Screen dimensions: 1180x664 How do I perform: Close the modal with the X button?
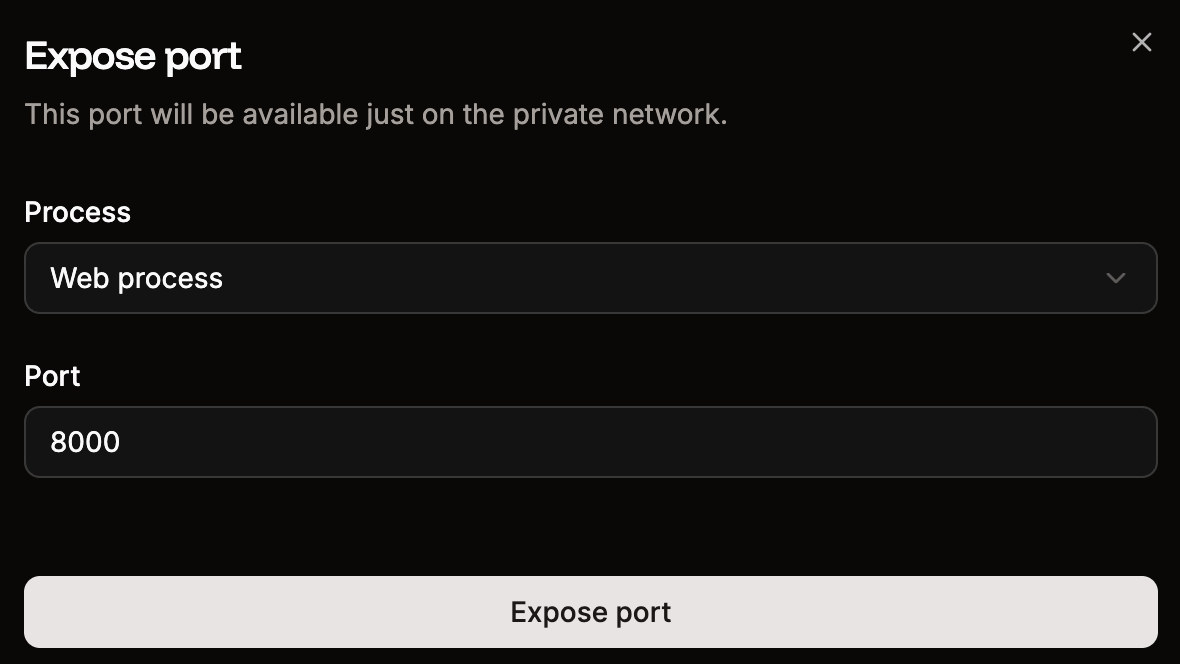pyautogui.click(x=1141, y=42)
